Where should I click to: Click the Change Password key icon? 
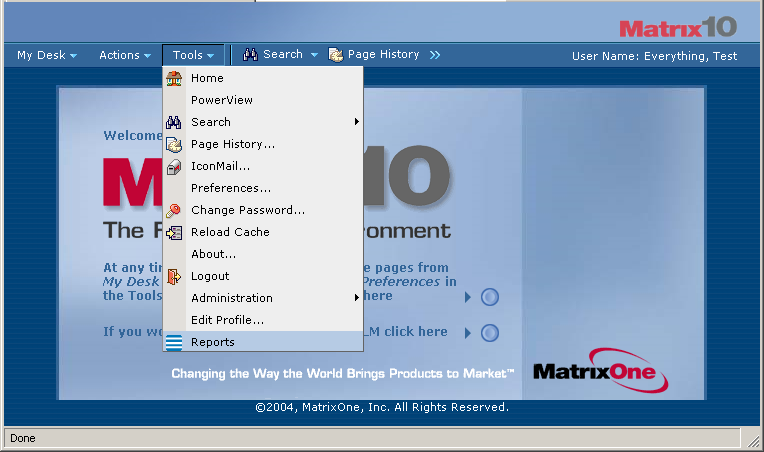click(x=174, y=210)
